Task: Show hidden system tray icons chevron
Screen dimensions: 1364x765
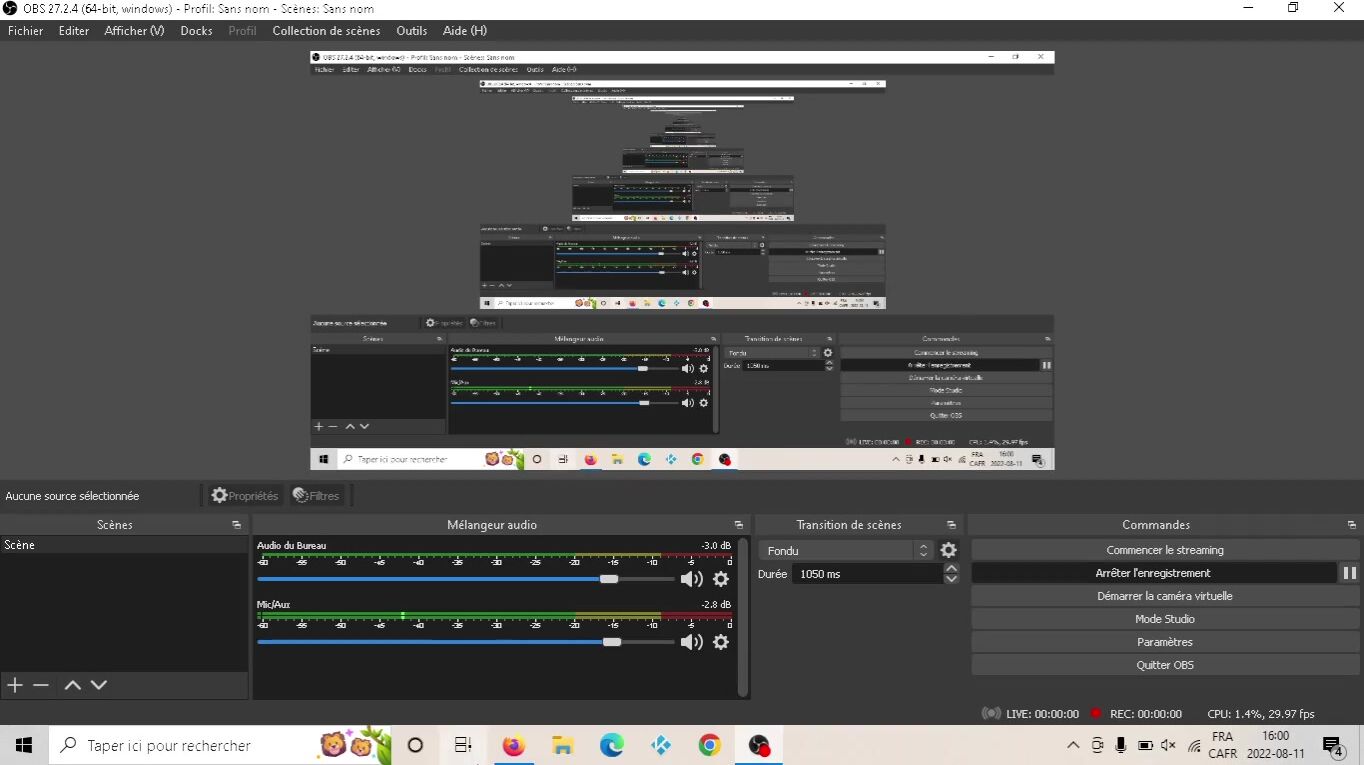Action: click(1073, 745)
